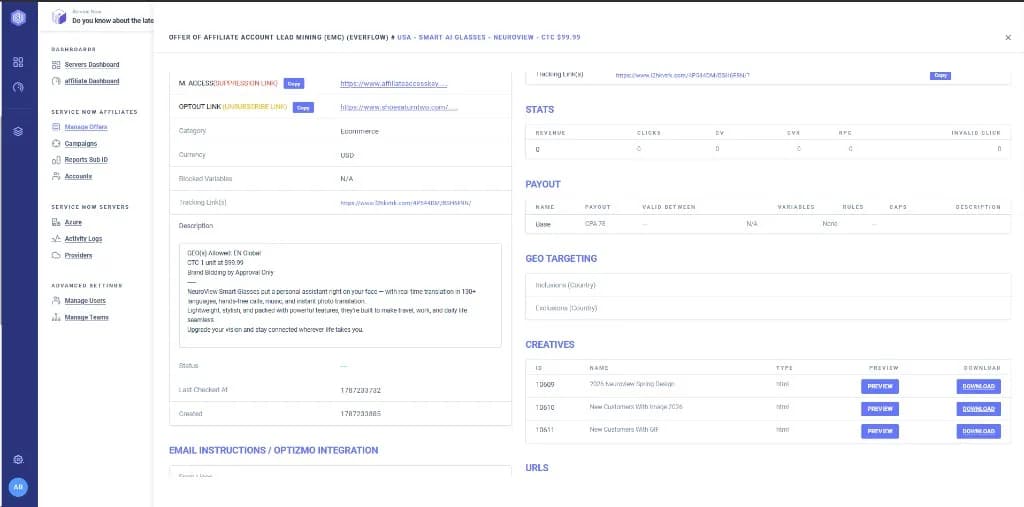
Task: Click the VALID BETWEEN payout column header
Action: point(669,207)
